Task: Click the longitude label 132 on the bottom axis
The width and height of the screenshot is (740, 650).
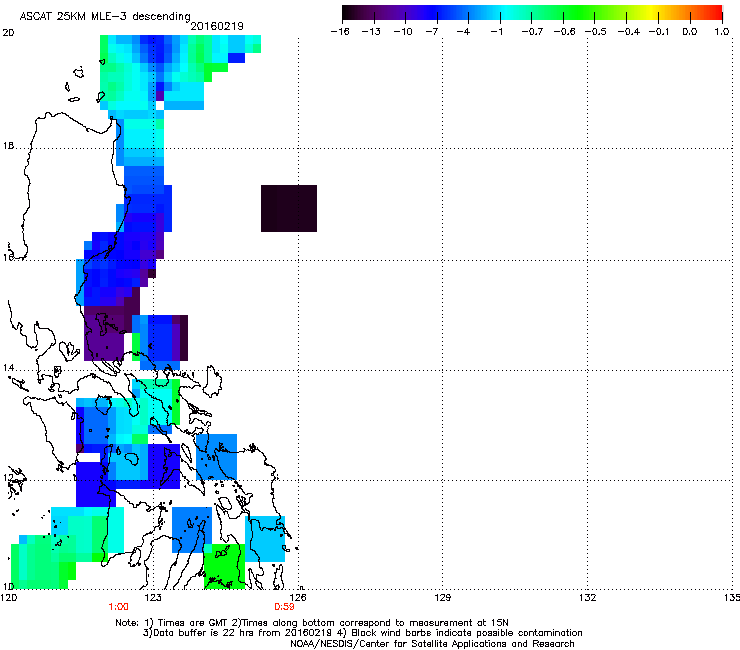Action: click(587, 598)
